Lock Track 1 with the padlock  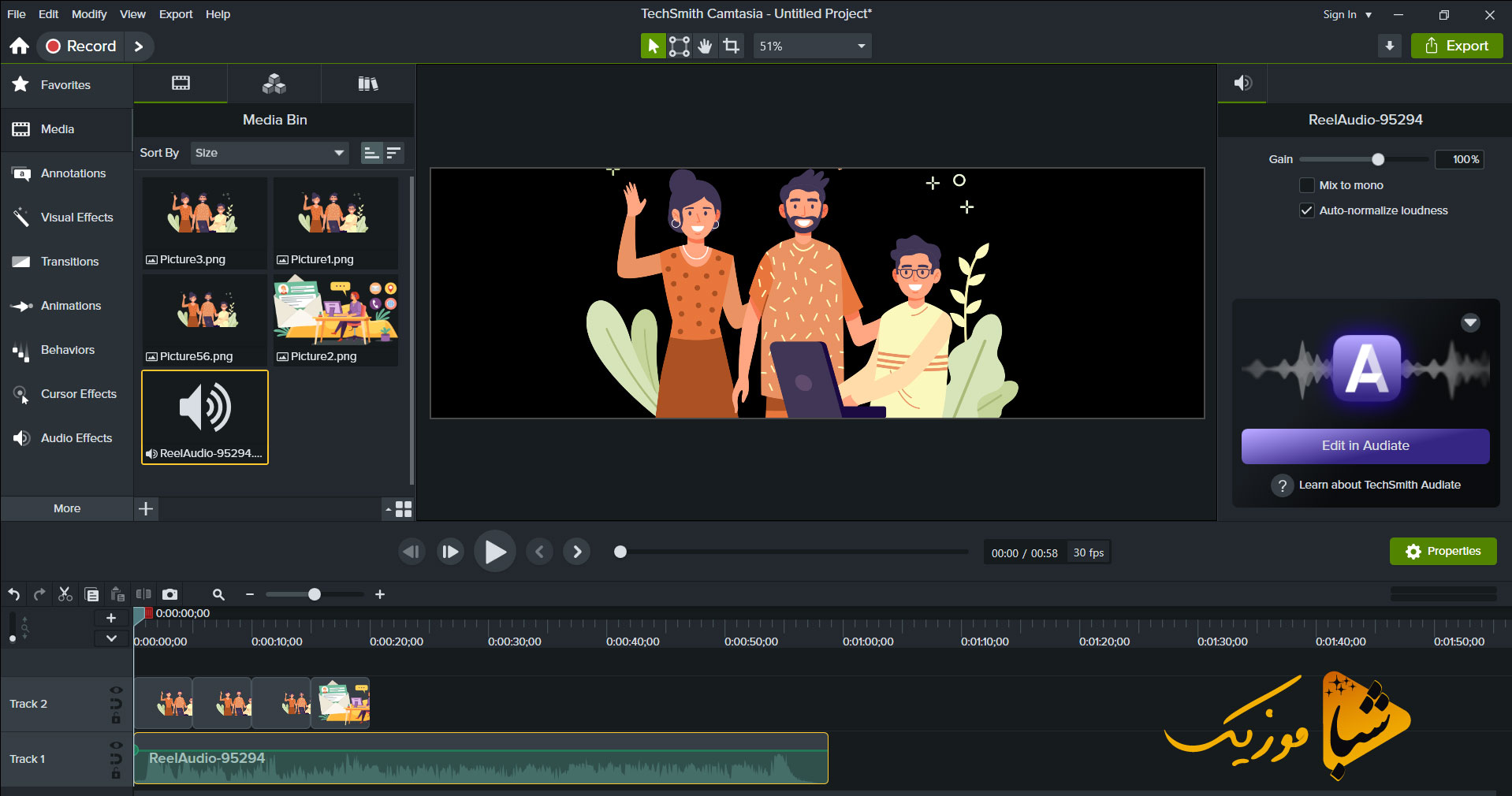point(116,773)
